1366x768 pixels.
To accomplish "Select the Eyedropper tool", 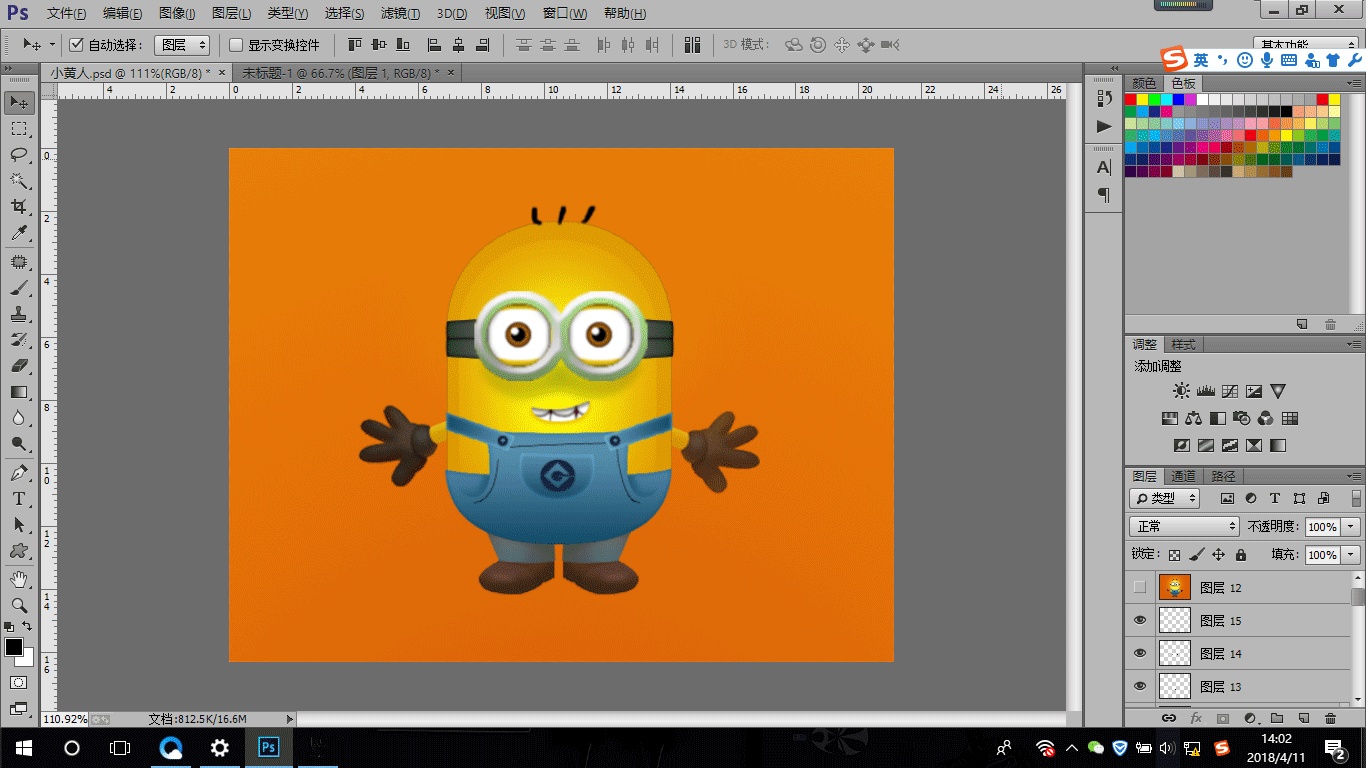I will coord(19,232).
